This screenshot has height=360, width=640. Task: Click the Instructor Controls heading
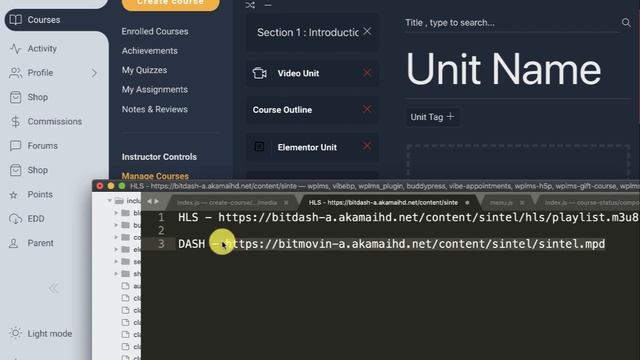click(159, 157)
